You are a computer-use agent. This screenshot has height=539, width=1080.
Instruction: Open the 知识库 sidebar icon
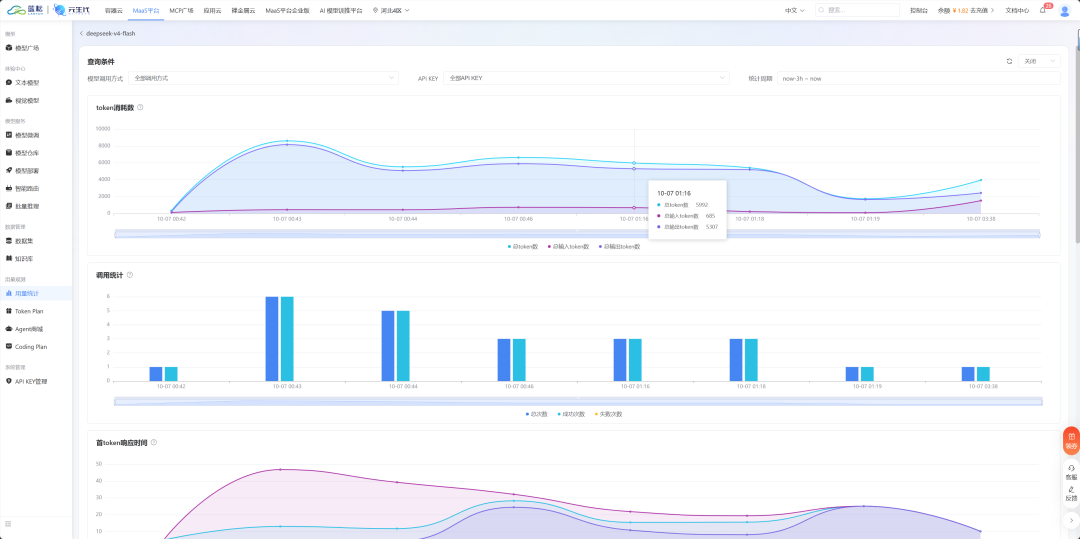pyautogui.click(x=9, y=259)
